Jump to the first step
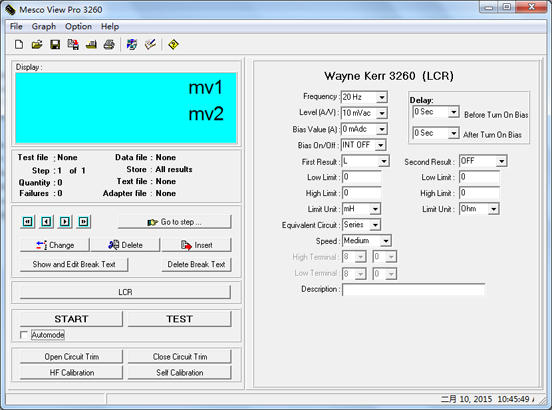The width and height of the screenshot is (552, 410). click(x=27, y=222)
